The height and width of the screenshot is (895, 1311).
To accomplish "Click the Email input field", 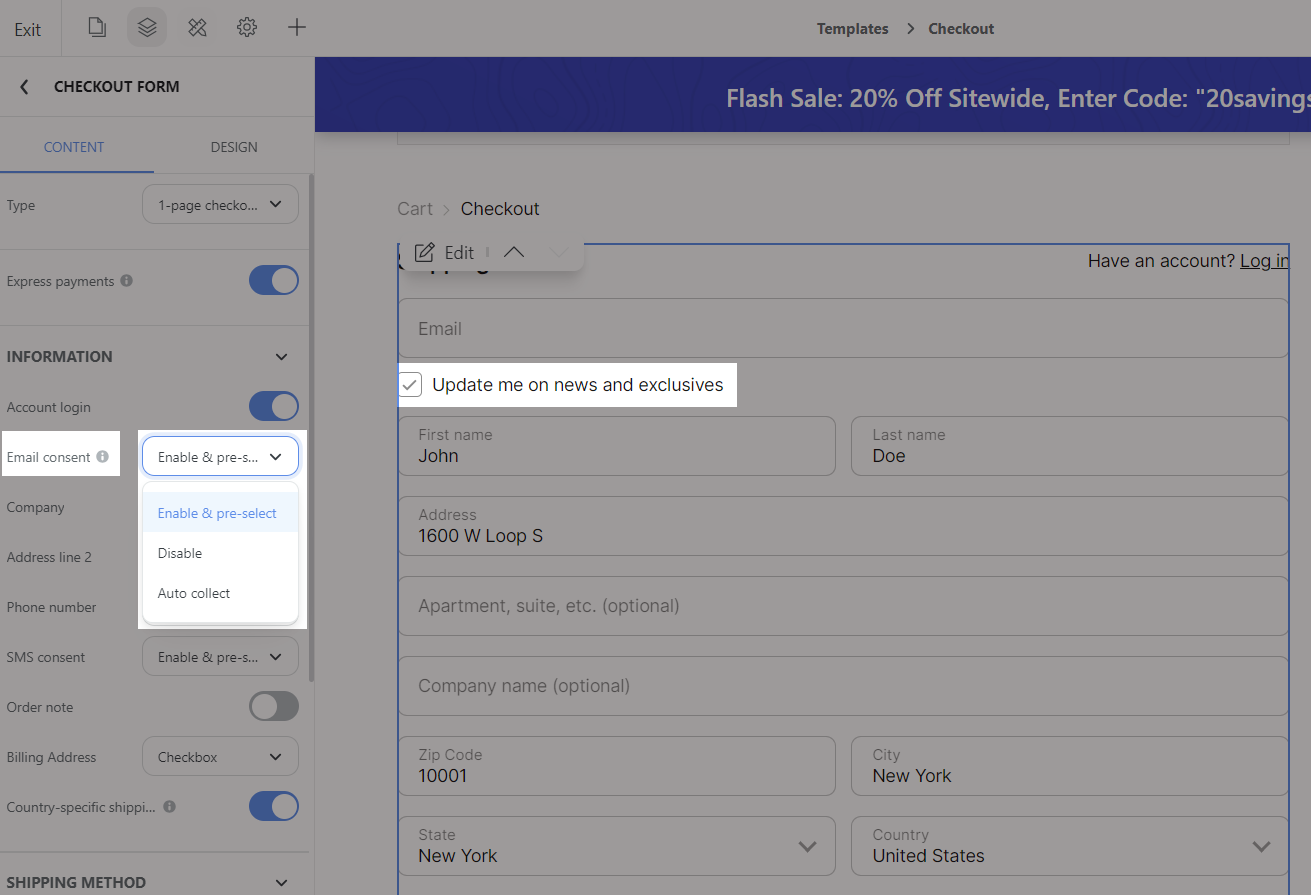I will tap(843, 328).
